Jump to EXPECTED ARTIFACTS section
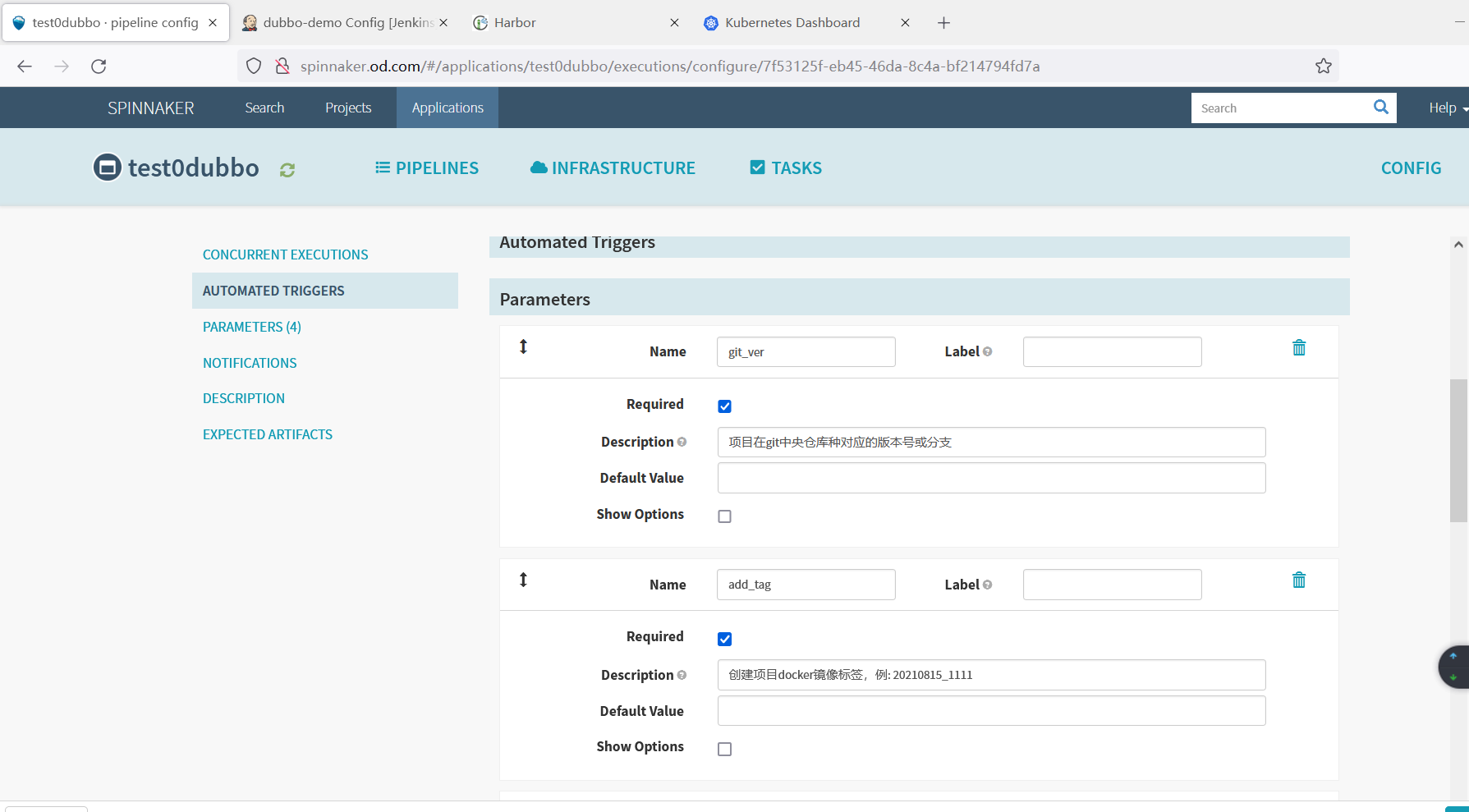 pyautogui.click(x=268, y=434)
